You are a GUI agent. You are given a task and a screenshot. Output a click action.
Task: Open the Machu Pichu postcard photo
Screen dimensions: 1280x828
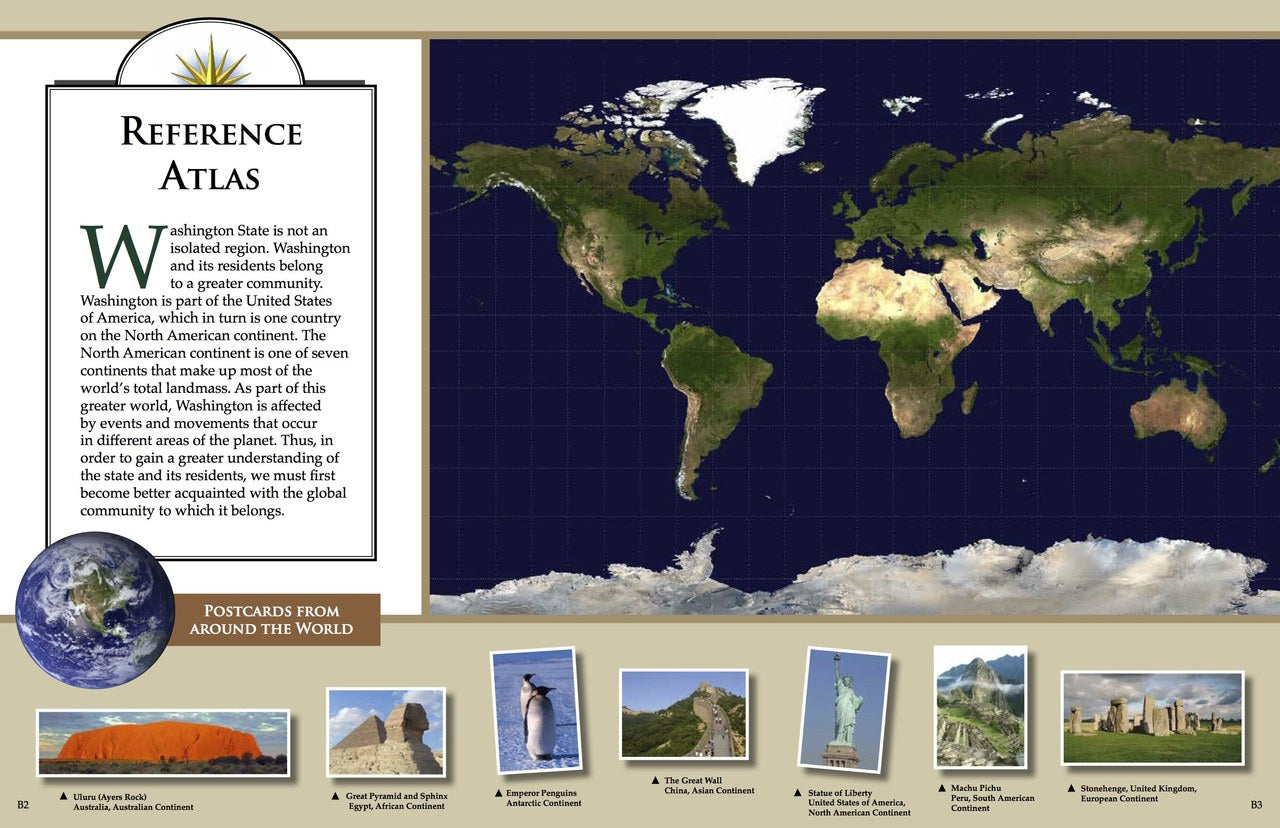tap(980, 707)
